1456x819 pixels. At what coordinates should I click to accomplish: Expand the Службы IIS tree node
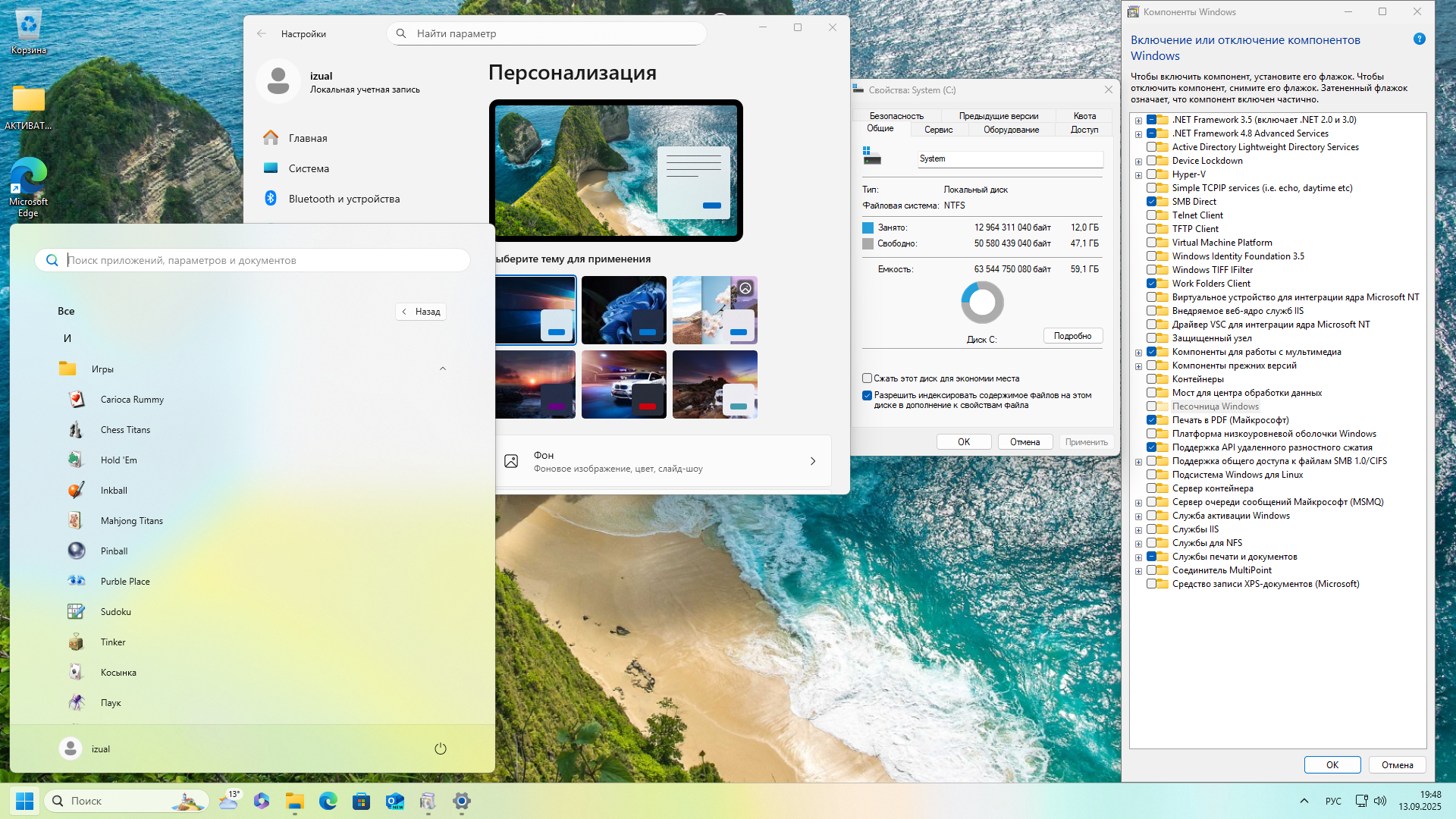click(x=1138, y=530)
